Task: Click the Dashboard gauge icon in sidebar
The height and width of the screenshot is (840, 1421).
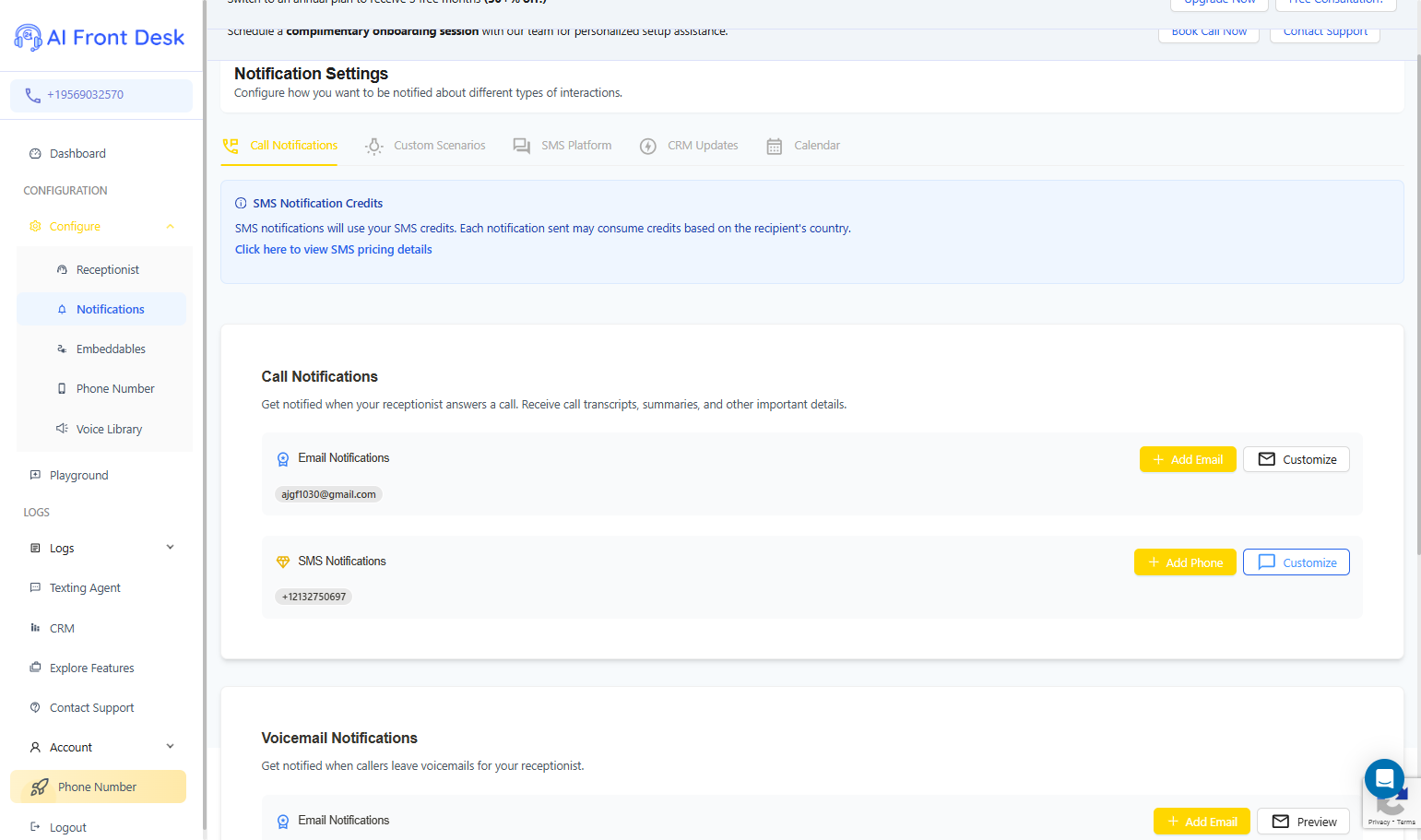Action: (35, 154)
